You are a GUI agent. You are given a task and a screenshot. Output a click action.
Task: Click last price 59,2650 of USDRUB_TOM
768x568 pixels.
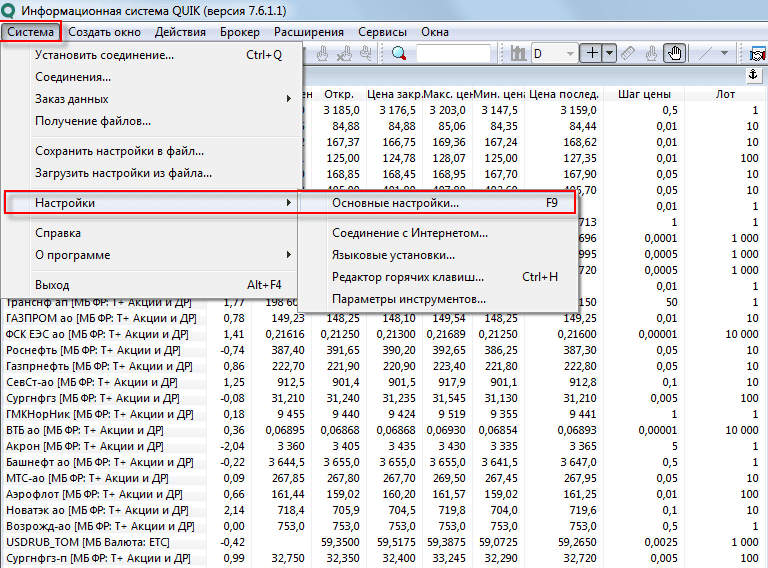click(577, 543)
